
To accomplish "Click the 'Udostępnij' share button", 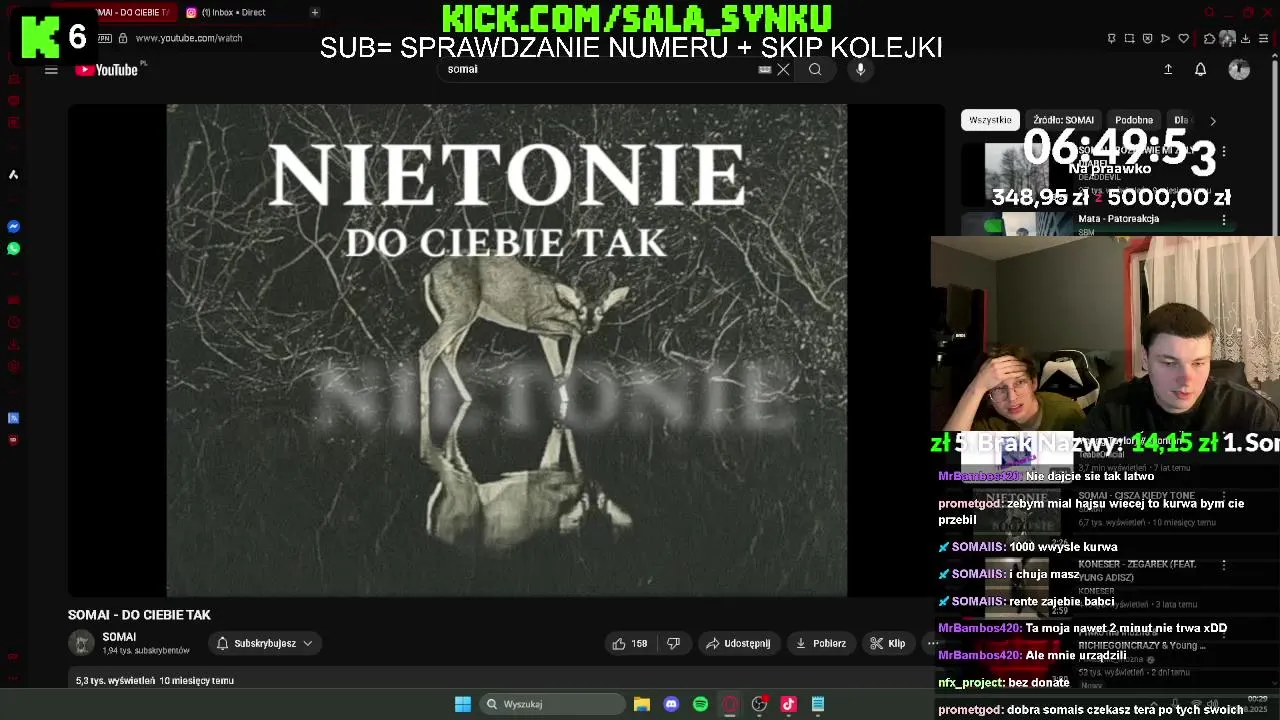I will coord(738,644).
